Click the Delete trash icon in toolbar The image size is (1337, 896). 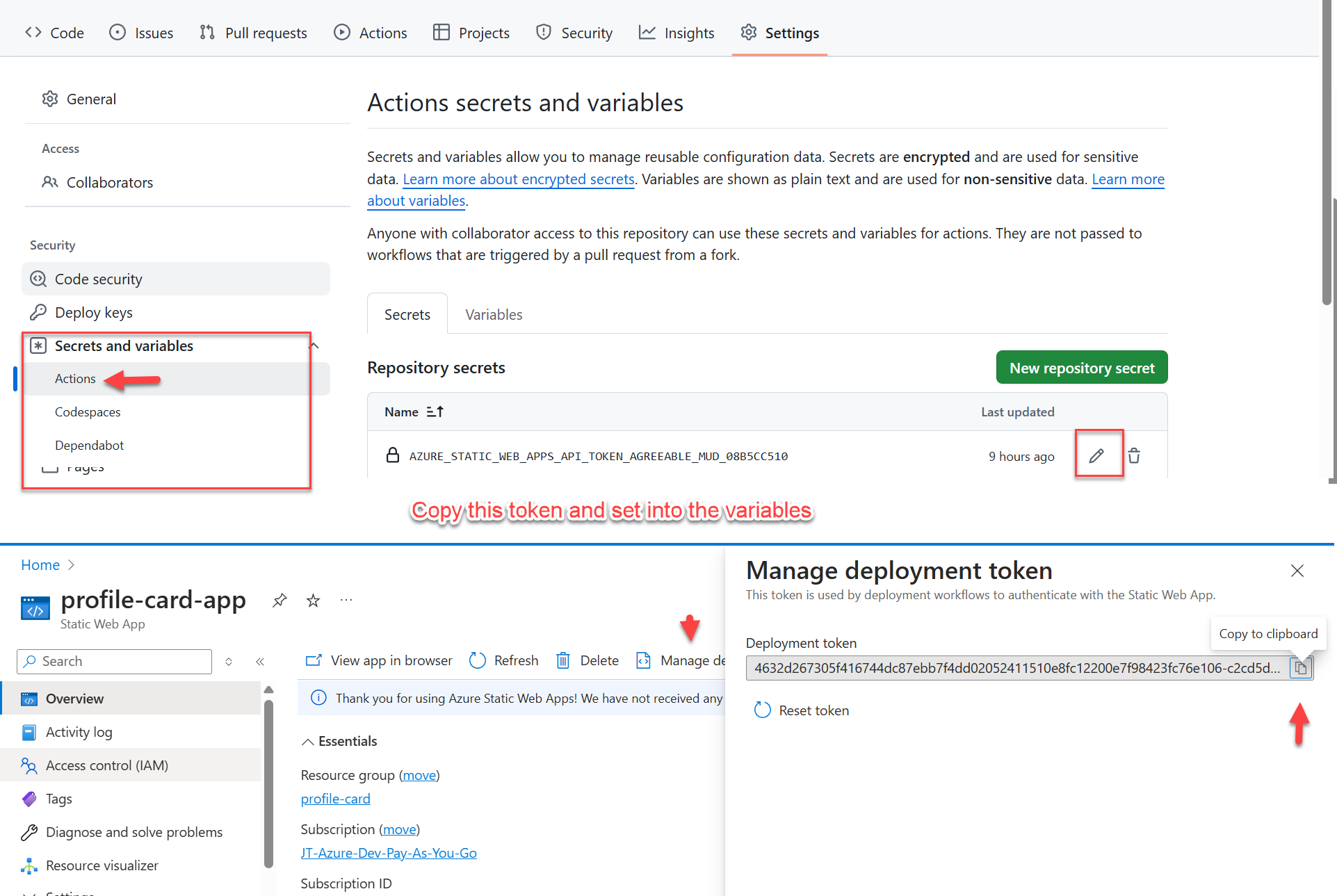[x=563, y=660]
